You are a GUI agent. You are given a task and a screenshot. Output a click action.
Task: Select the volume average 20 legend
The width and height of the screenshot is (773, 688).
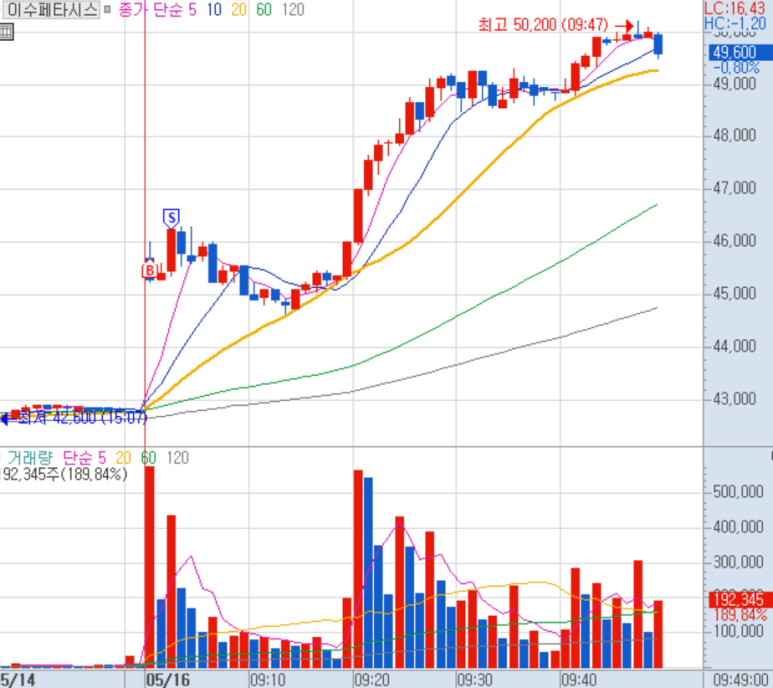123,458
